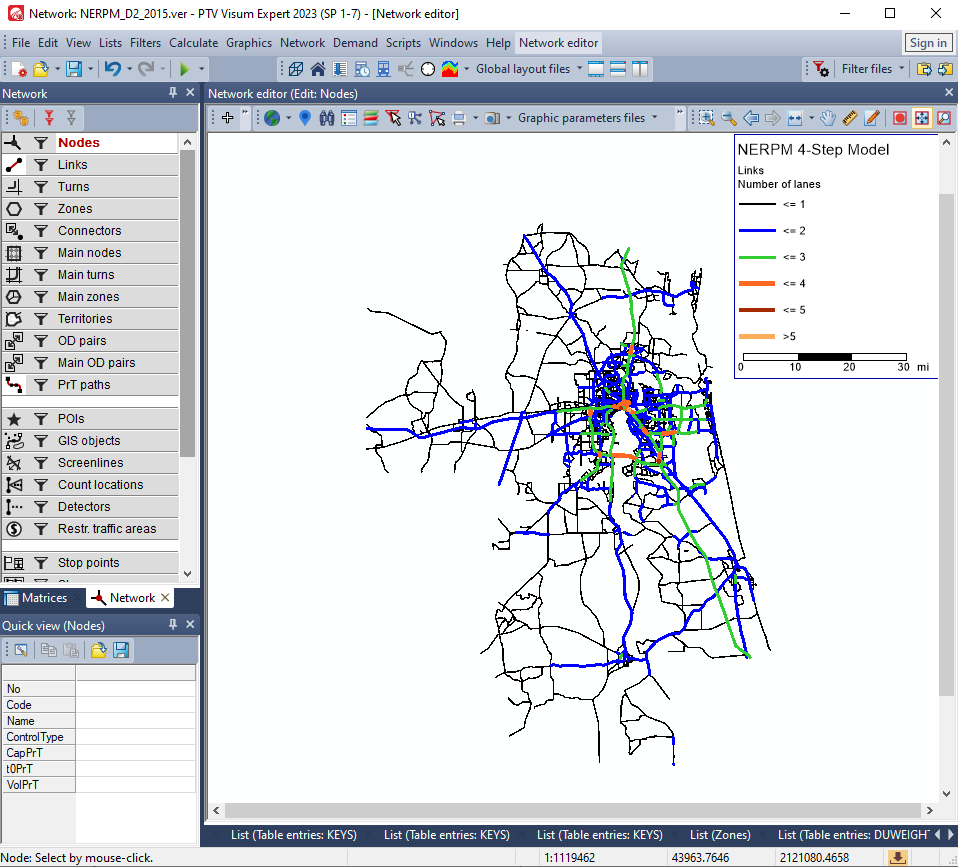Open the filter settings funnel-with-gear icon

(820, 69)
